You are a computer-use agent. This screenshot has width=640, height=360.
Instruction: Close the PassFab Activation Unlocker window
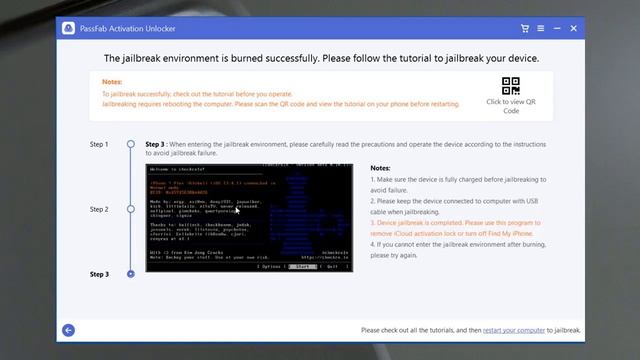pos(573,28)
